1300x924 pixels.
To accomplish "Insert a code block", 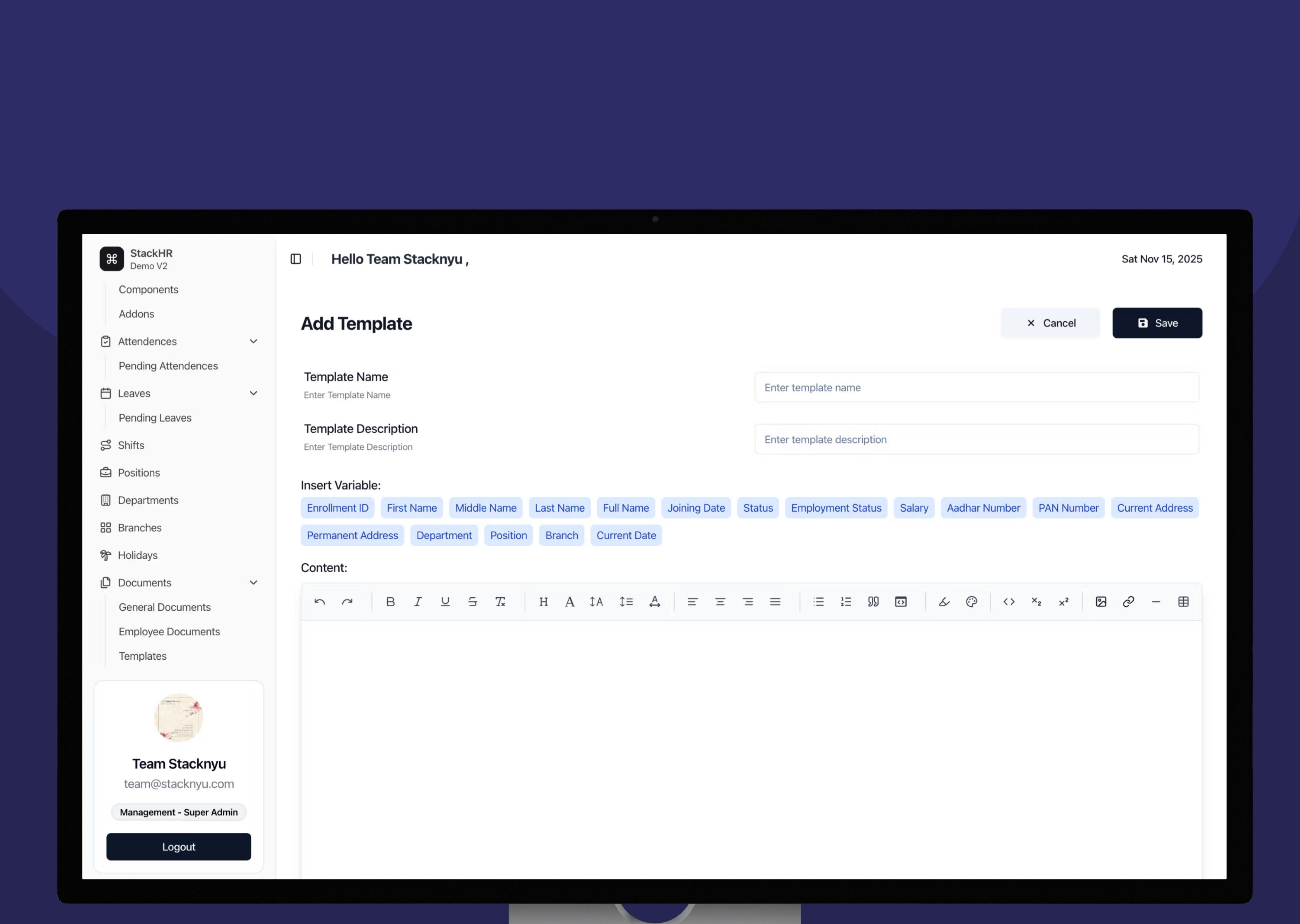I will (x=901, y=601).
